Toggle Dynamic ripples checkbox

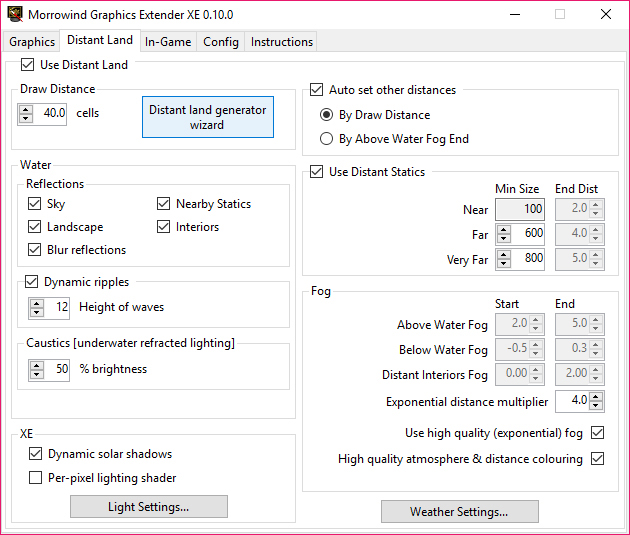(31, 282)
